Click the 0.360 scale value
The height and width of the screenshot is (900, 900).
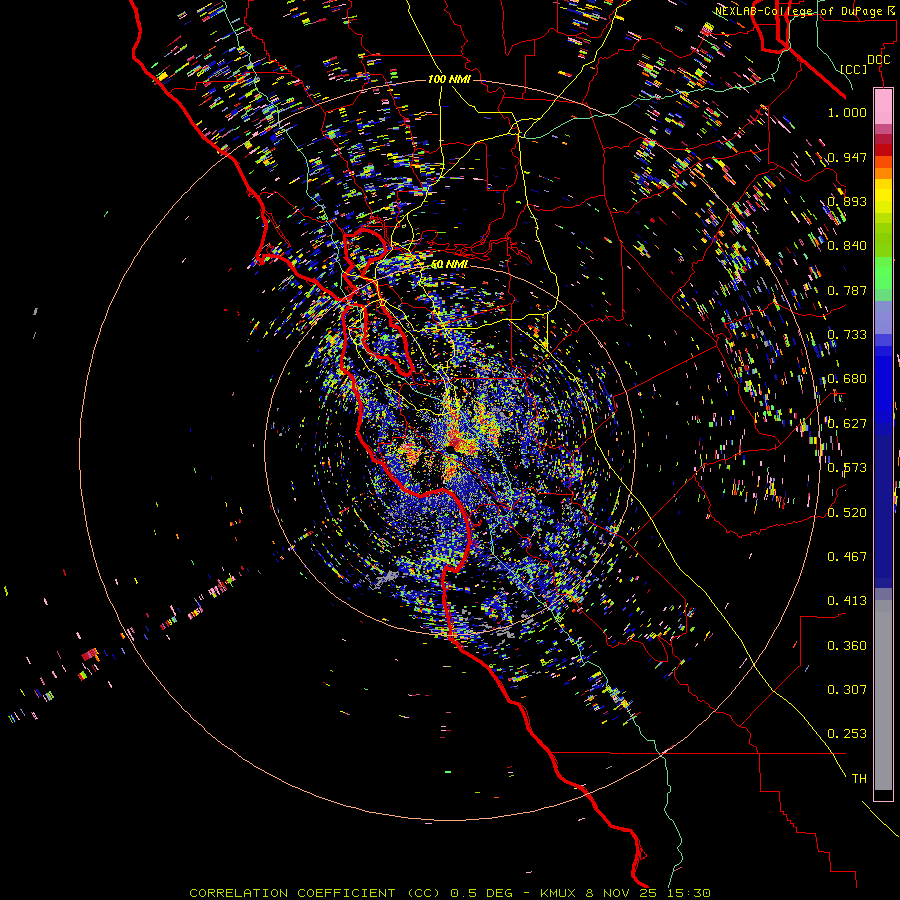point(847,646)
